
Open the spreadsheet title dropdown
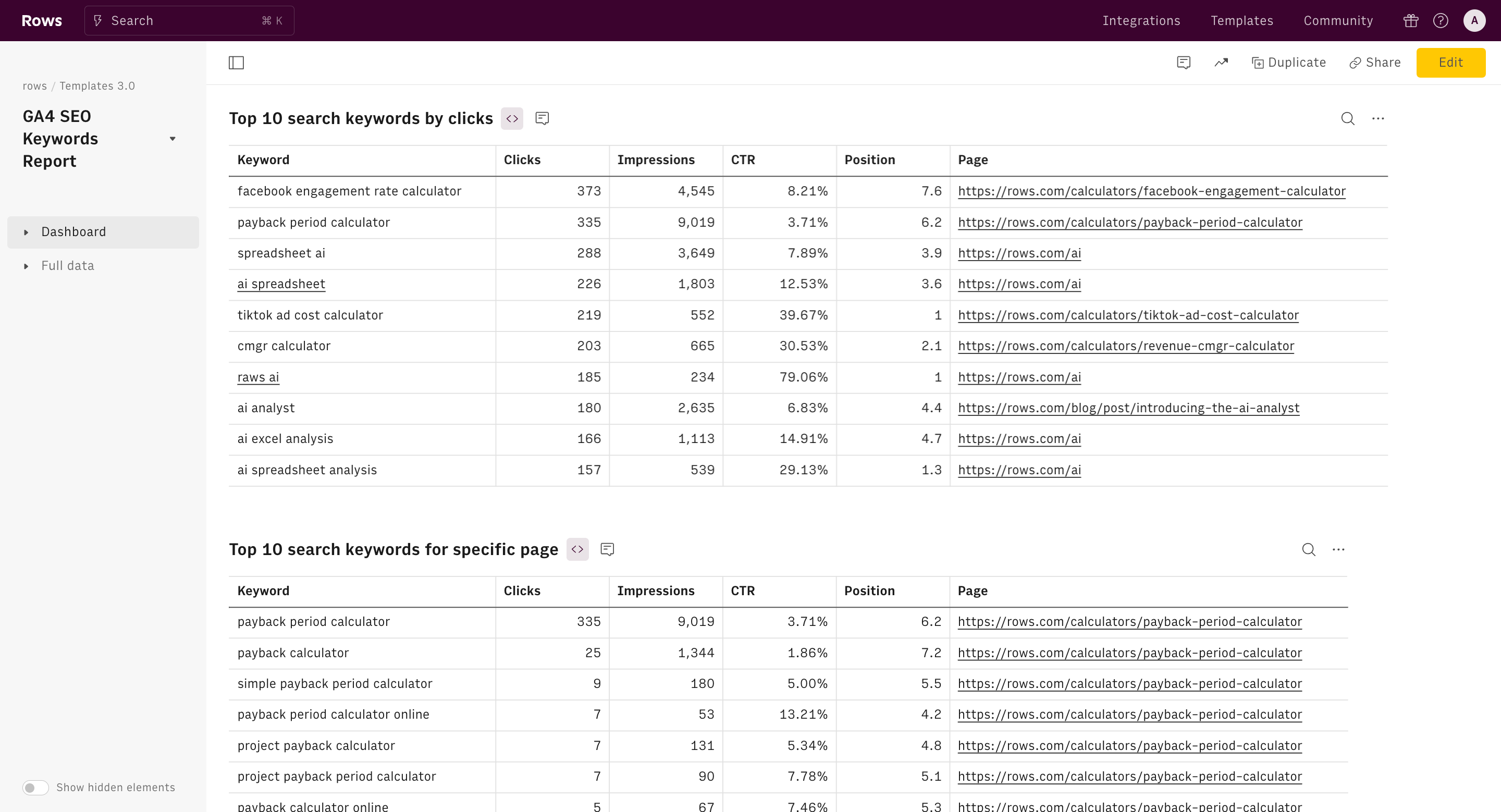pyautogui.click(x=172, y=138)
